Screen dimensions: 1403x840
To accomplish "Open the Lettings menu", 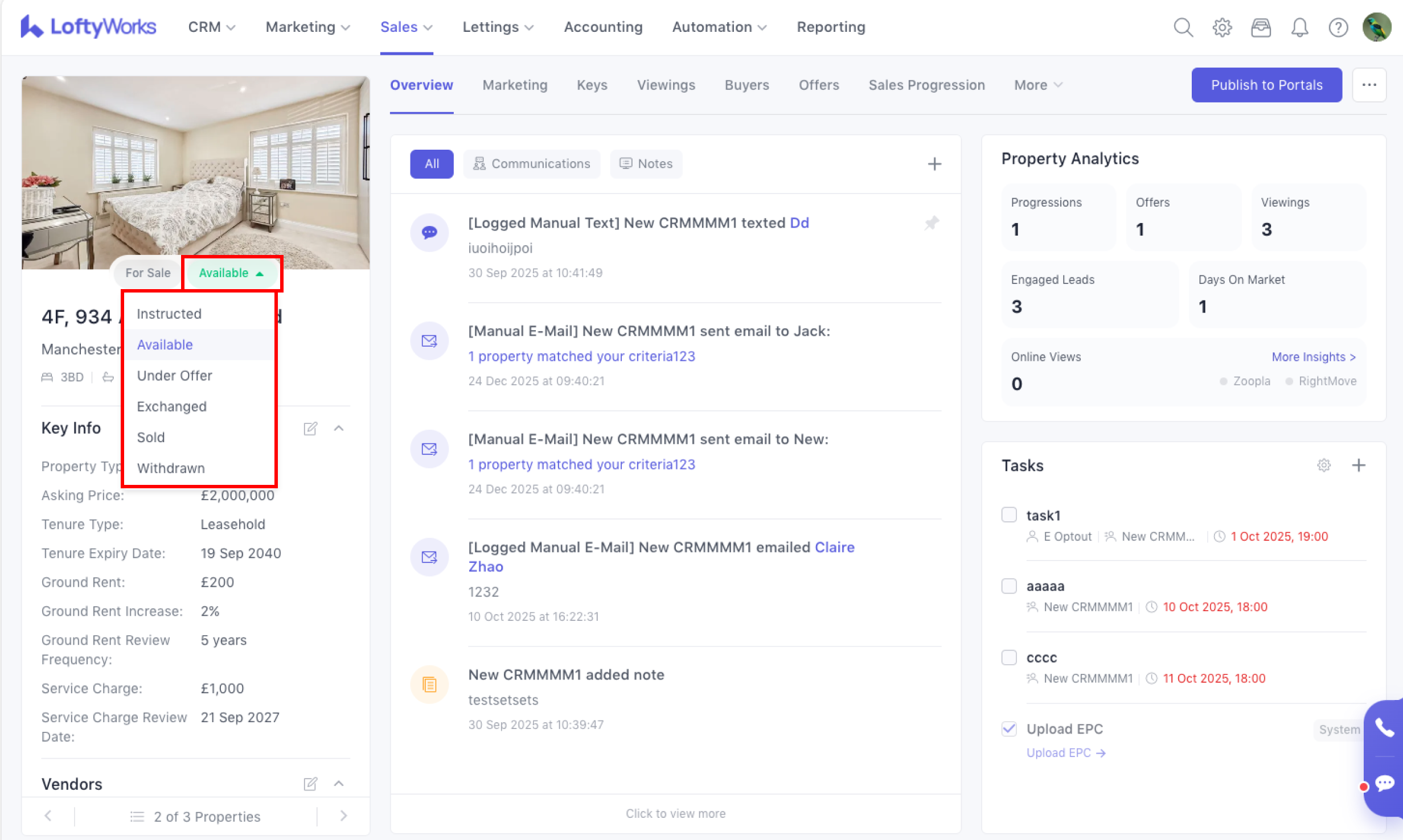I will click(x=497, y=27).
